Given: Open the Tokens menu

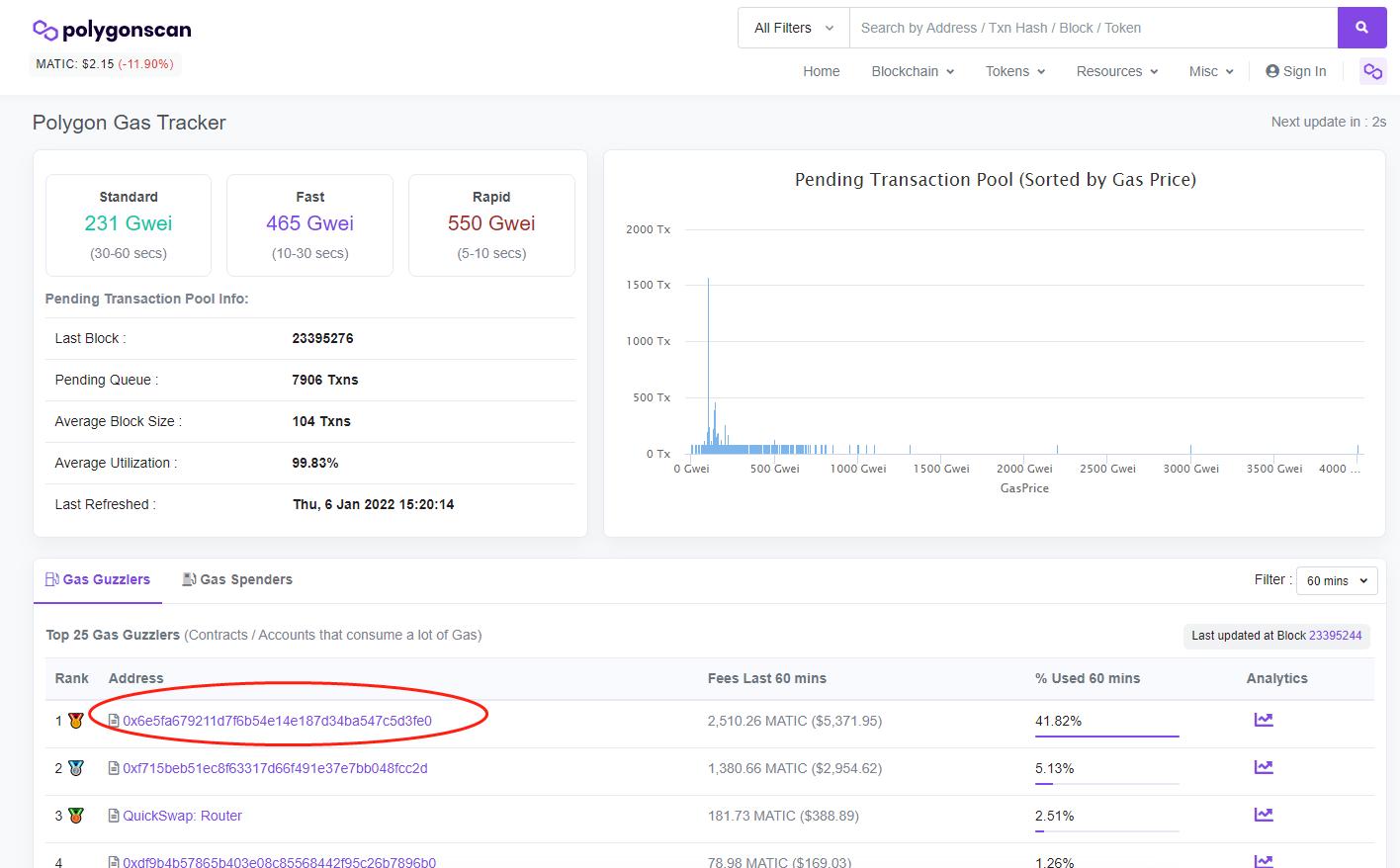Looking at the screenshot, I should pos(1014,71).
